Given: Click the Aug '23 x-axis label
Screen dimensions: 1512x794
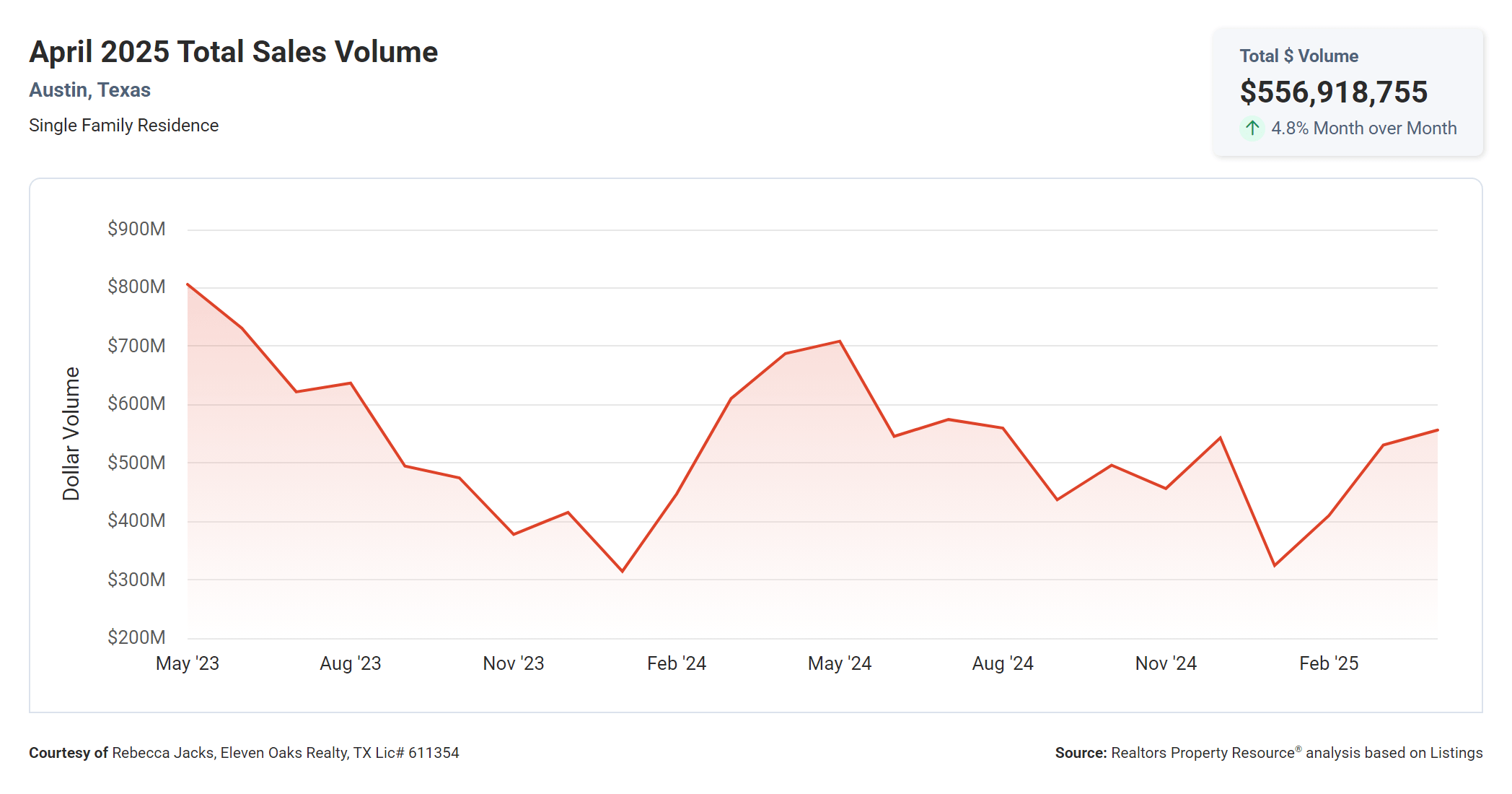Looking at the screenshot, I should point(351,663).
